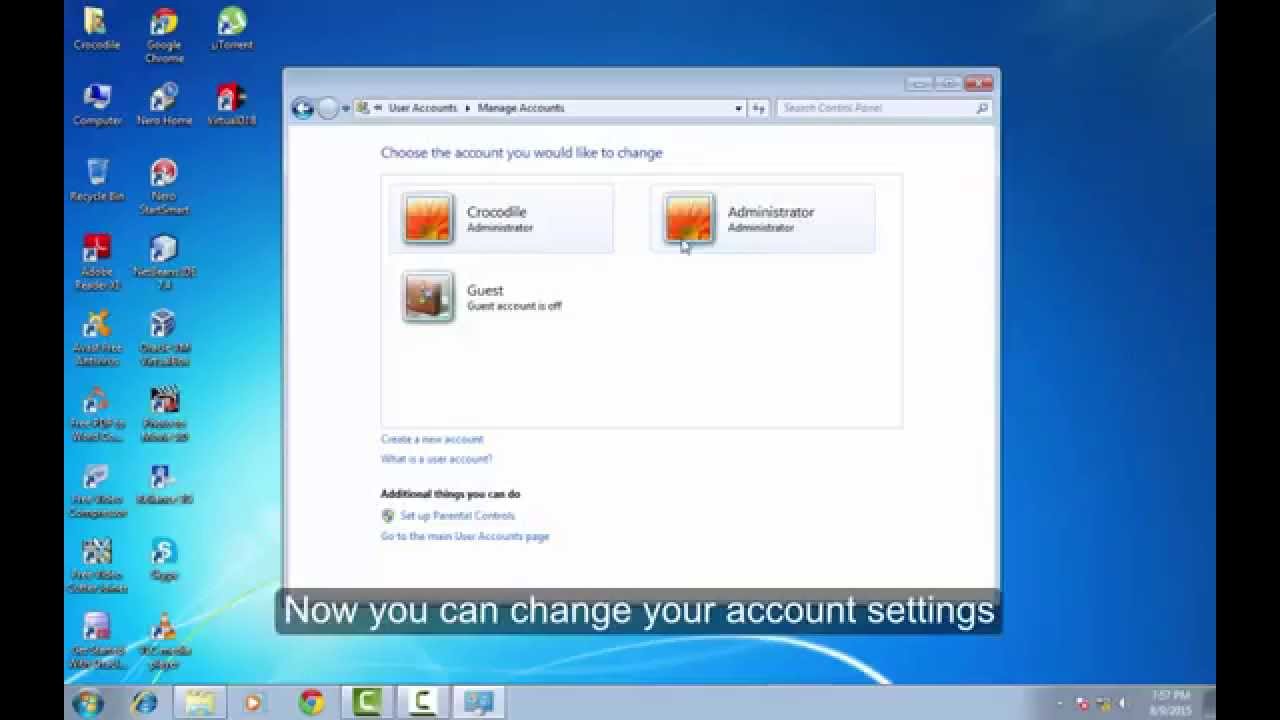
Task: Open the File Explorer taskbar button
Action: pyautogui.click(x=200, y=702)
